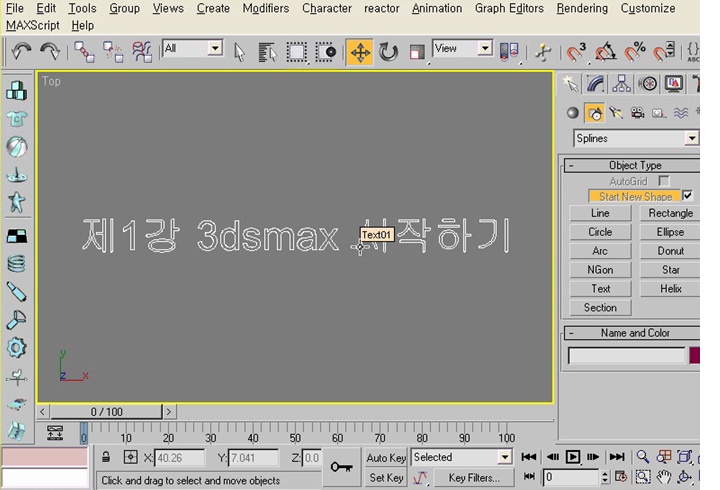Choose the Select Object arrow tool
This screenshot has width=720, height=490.
(239, 52)
